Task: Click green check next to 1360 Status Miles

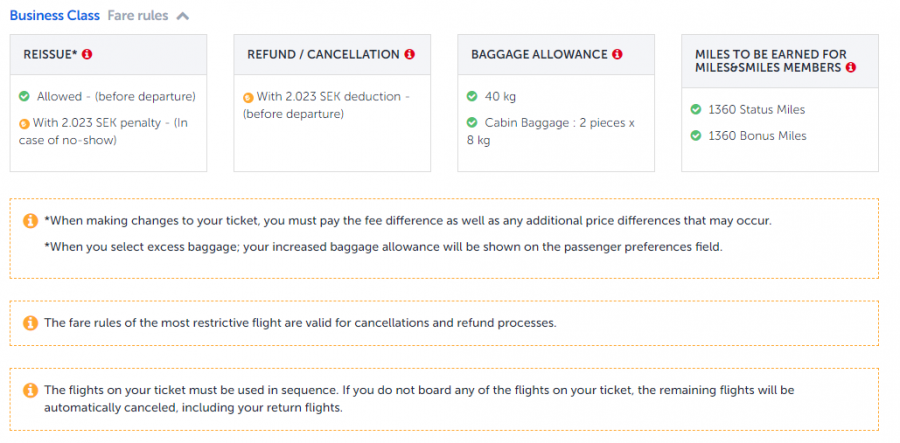Action: coord(696,110)
